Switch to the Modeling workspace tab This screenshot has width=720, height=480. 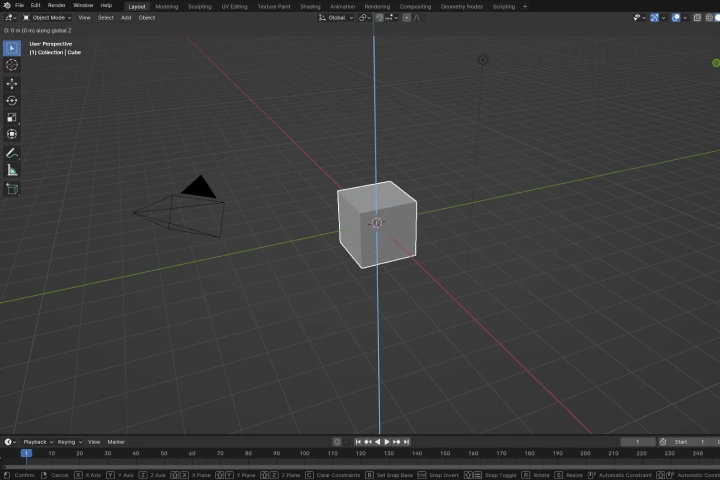167,6
